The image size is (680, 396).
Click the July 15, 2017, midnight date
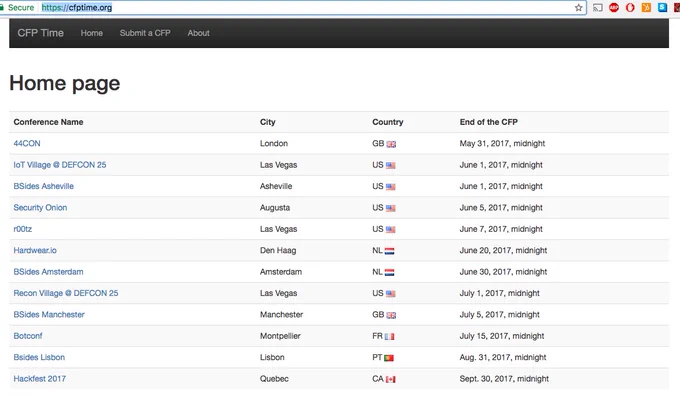point(502,336)
